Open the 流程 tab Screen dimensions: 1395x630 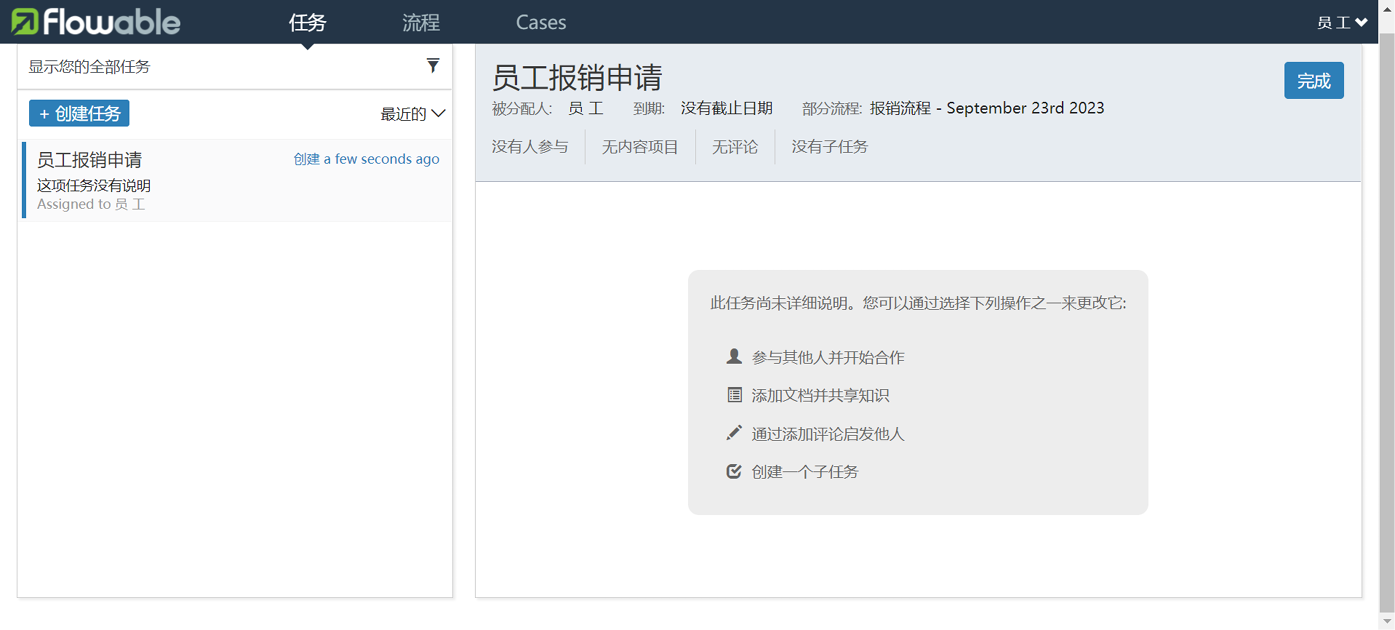click(x=421, y=22)
